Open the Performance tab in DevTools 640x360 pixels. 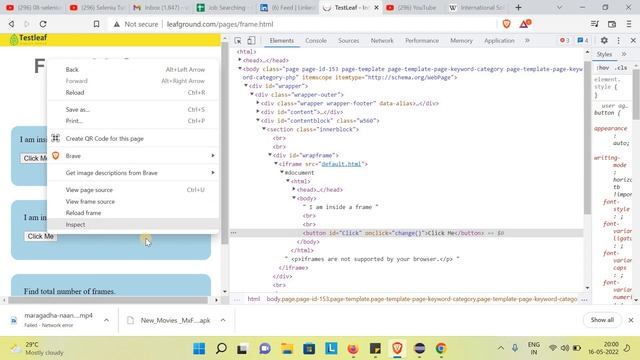422,40
